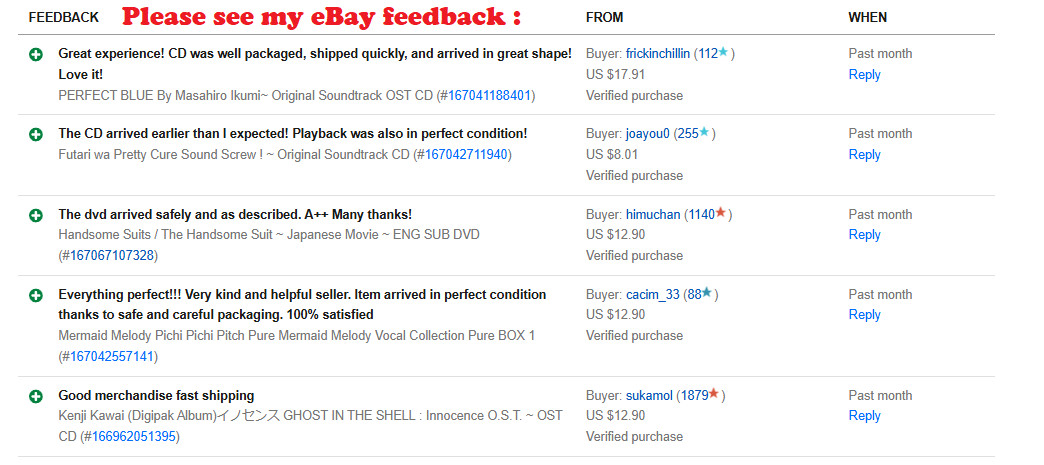Click green plus icon beside Futari wa Pretty Cure feedback

coord(36,133)
